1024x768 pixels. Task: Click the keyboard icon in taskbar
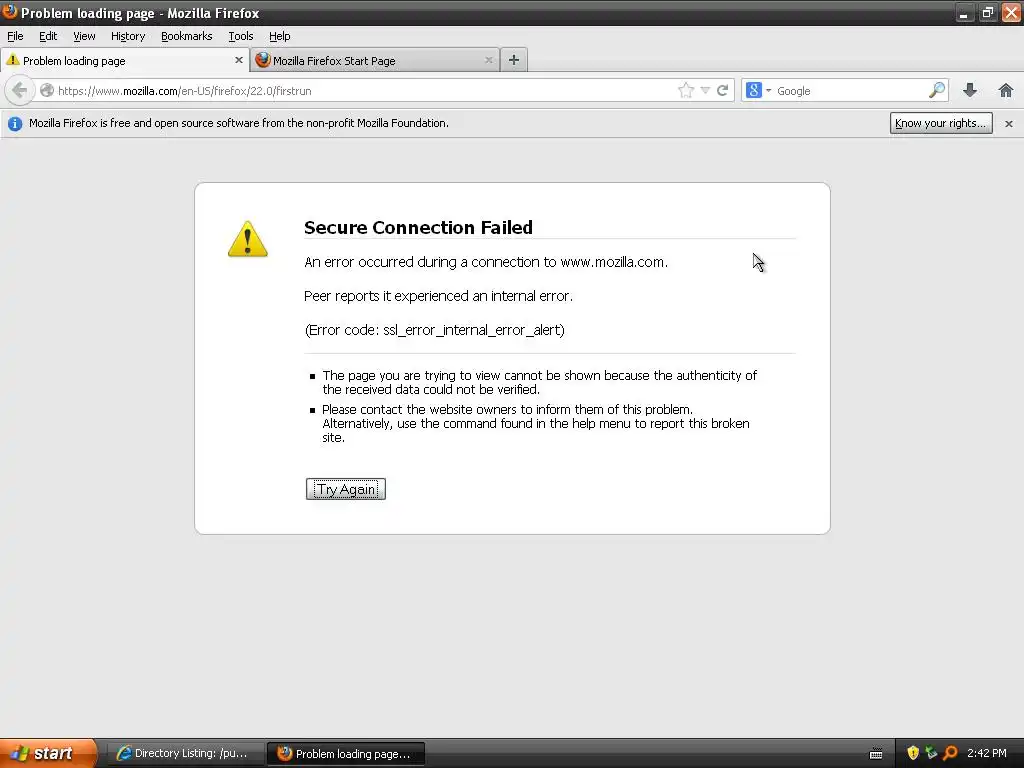tap(876, 754)
